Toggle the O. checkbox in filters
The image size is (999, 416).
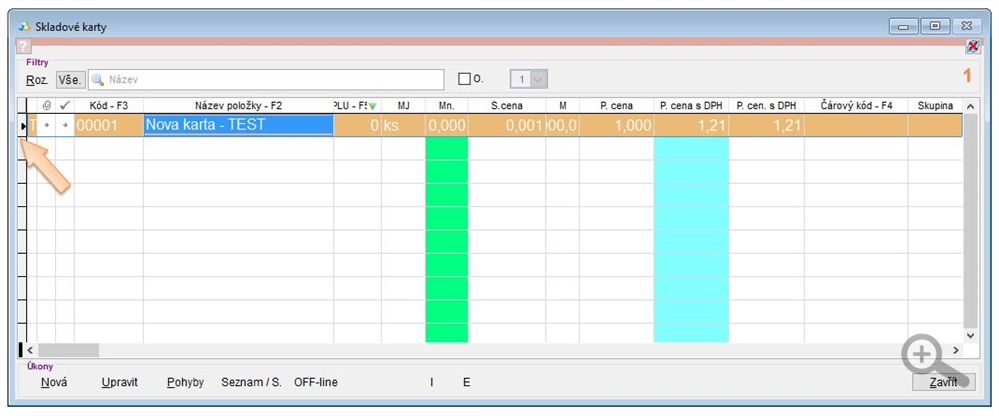(x=464, y=79)
